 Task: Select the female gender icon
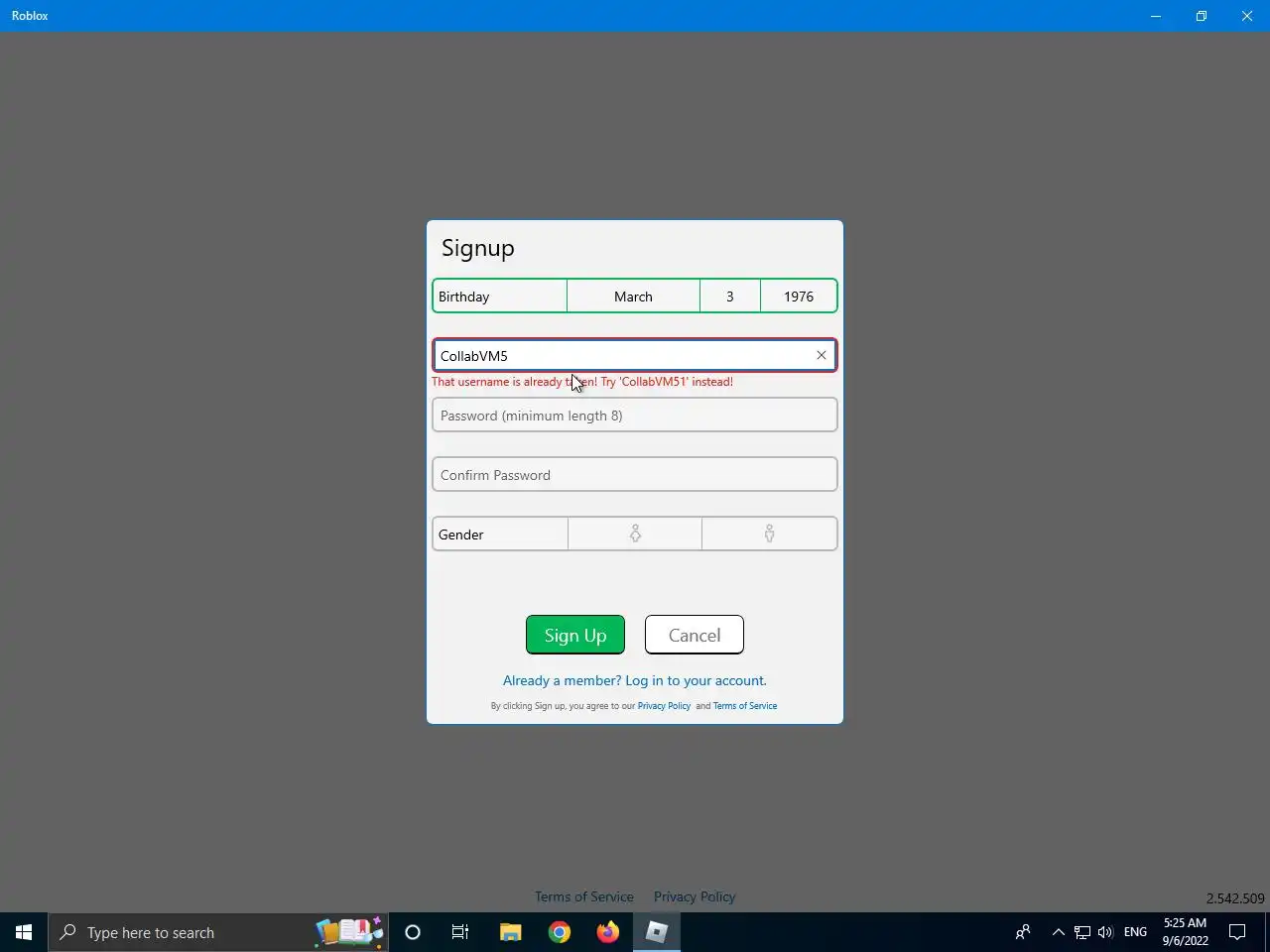635,535
